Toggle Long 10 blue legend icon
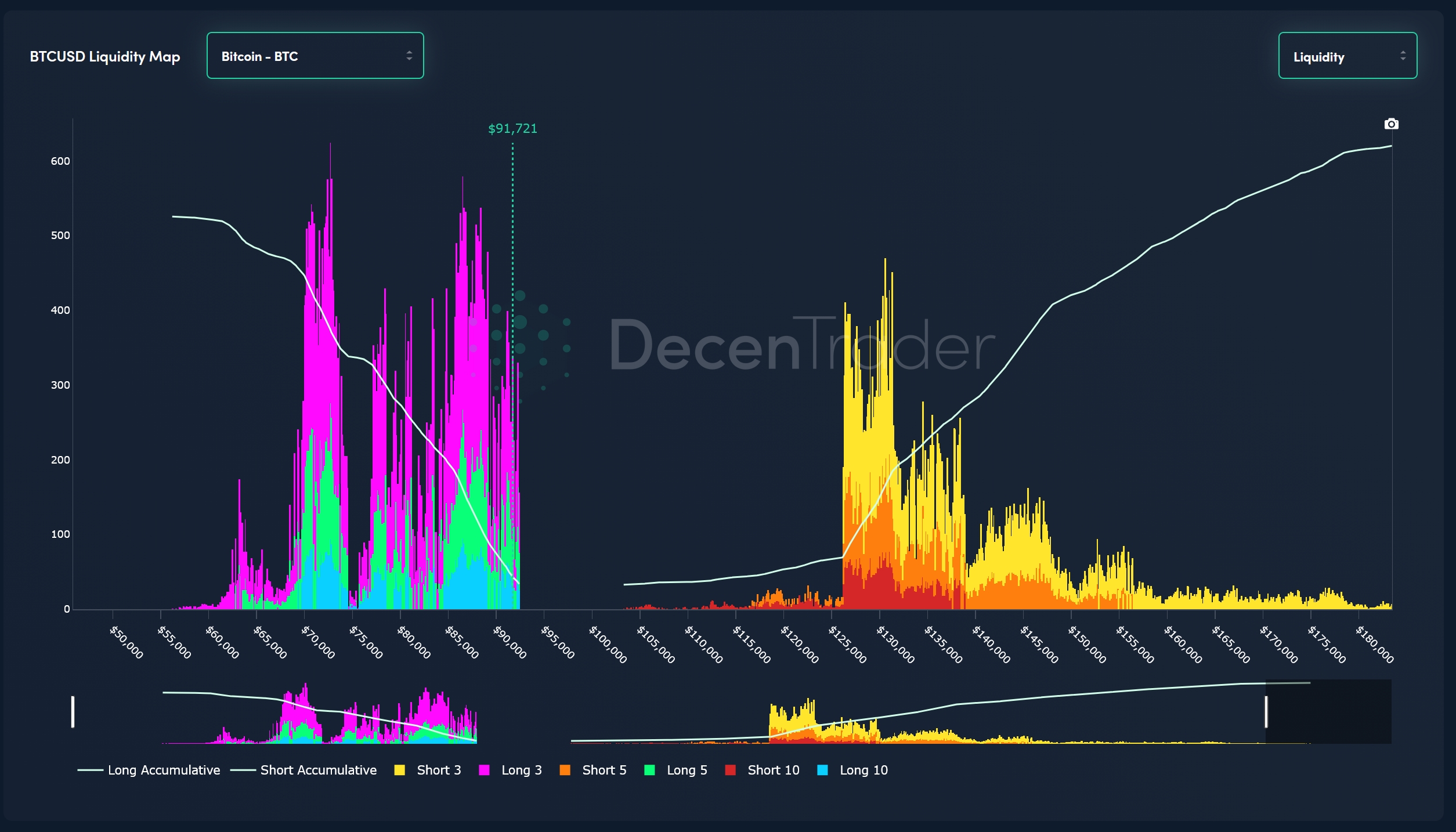 coord(822,770)
